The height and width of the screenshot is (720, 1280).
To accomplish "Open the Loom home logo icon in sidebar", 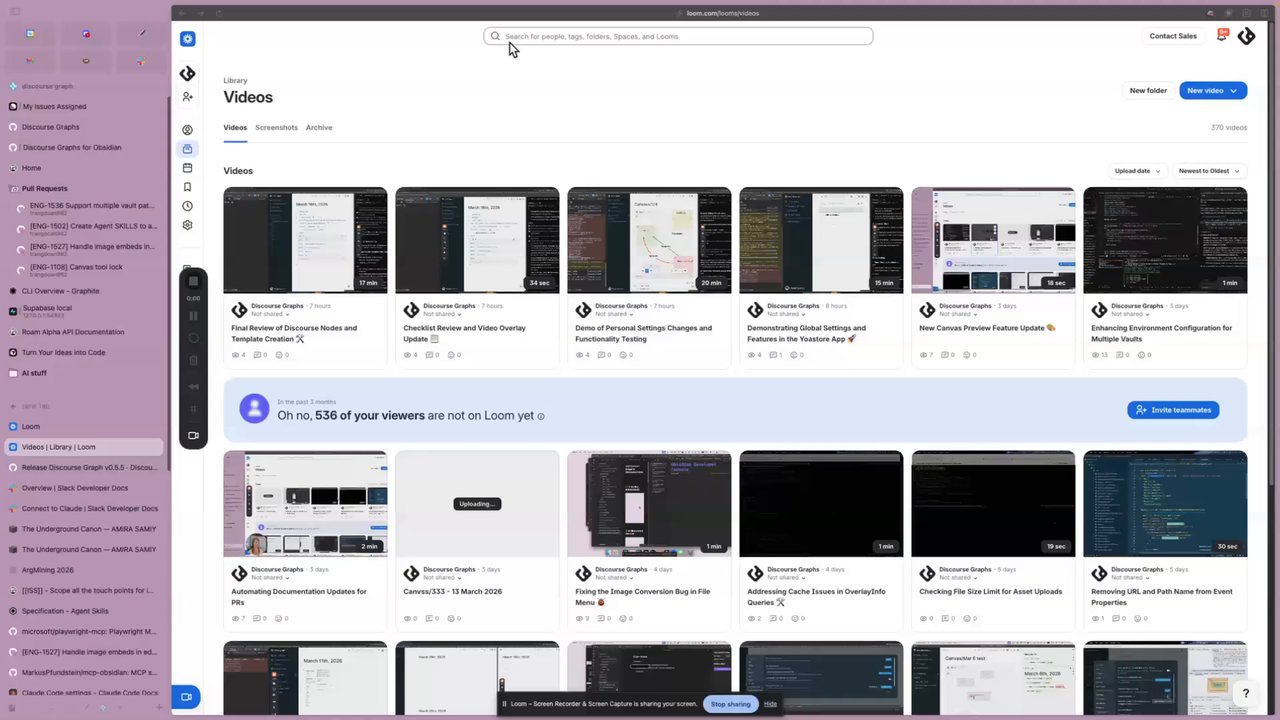I will [187, 39].
